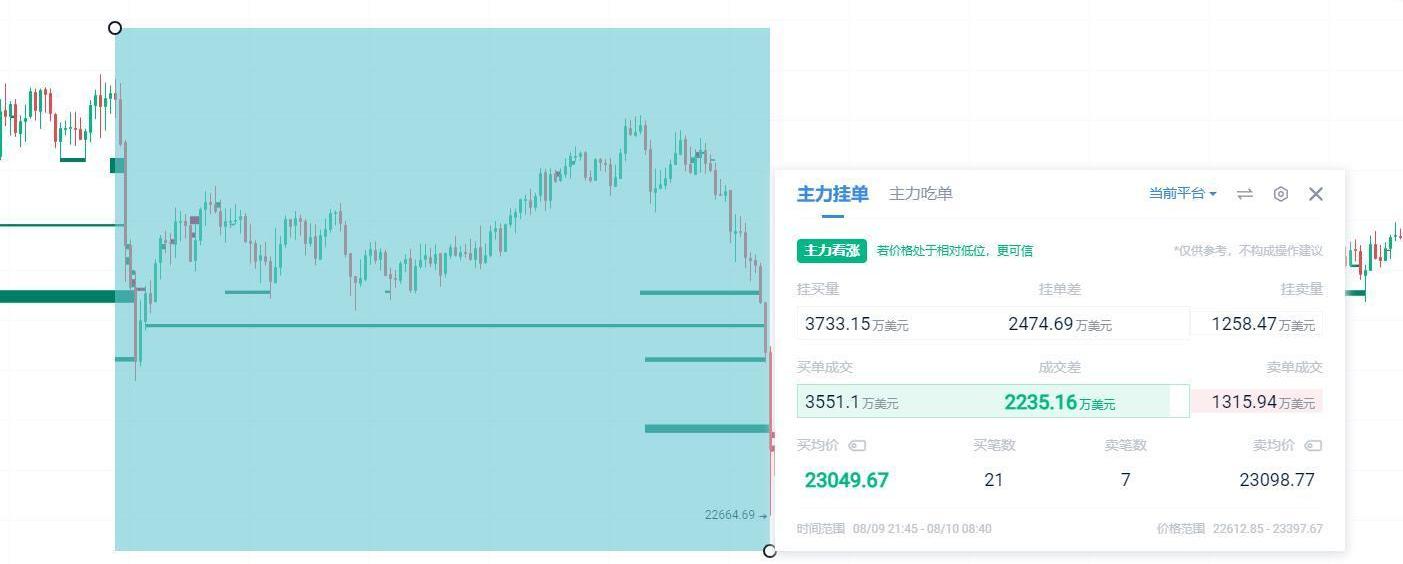Click the 1258.47 挂卖量 value
Screen dimensions: 1403x564
point(1263,324)
